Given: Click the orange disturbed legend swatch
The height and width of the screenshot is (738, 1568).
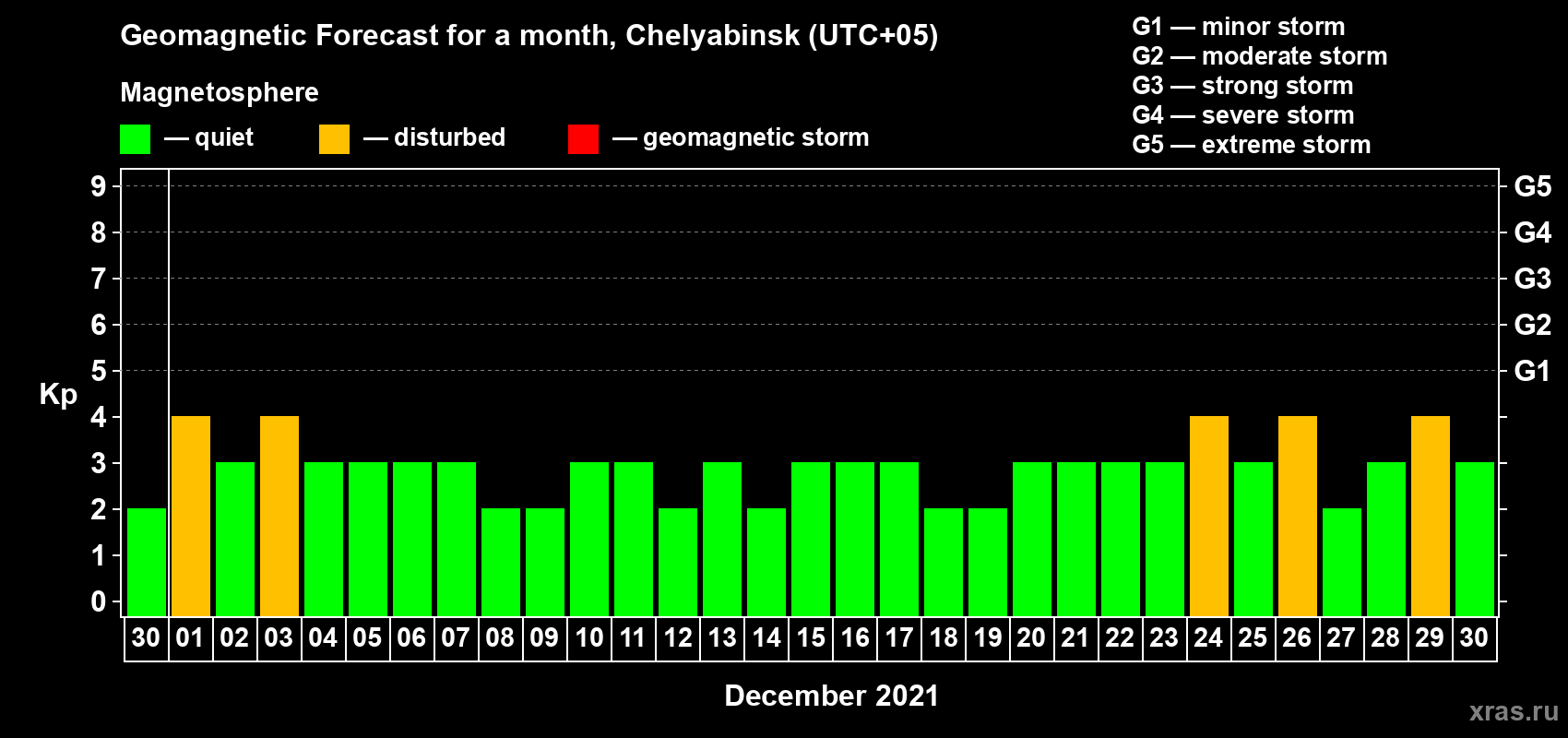Looking at the screenshot, I should pos(334,139).
